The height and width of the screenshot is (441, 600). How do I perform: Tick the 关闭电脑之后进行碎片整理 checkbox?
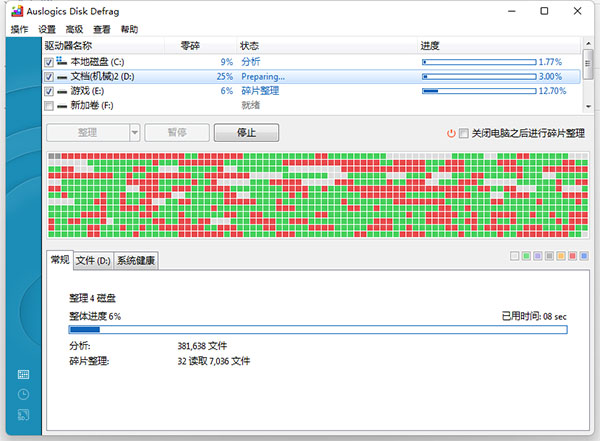463,133
